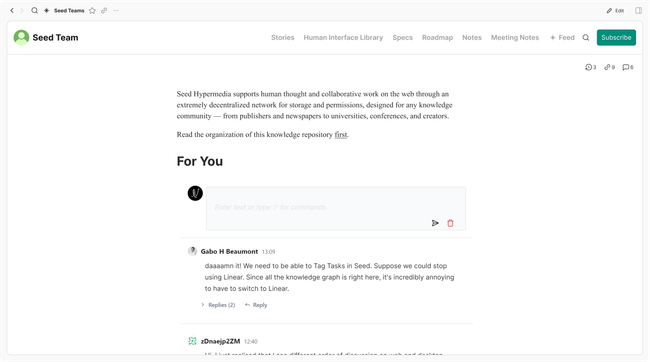Follow the 'first' hyperlink in the text

click(x=341, y=134)
